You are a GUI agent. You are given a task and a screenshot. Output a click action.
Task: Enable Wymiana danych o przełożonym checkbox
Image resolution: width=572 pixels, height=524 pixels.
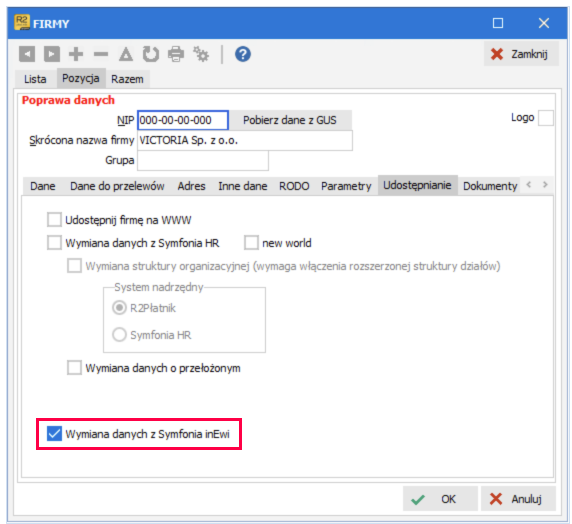[74, 368]
